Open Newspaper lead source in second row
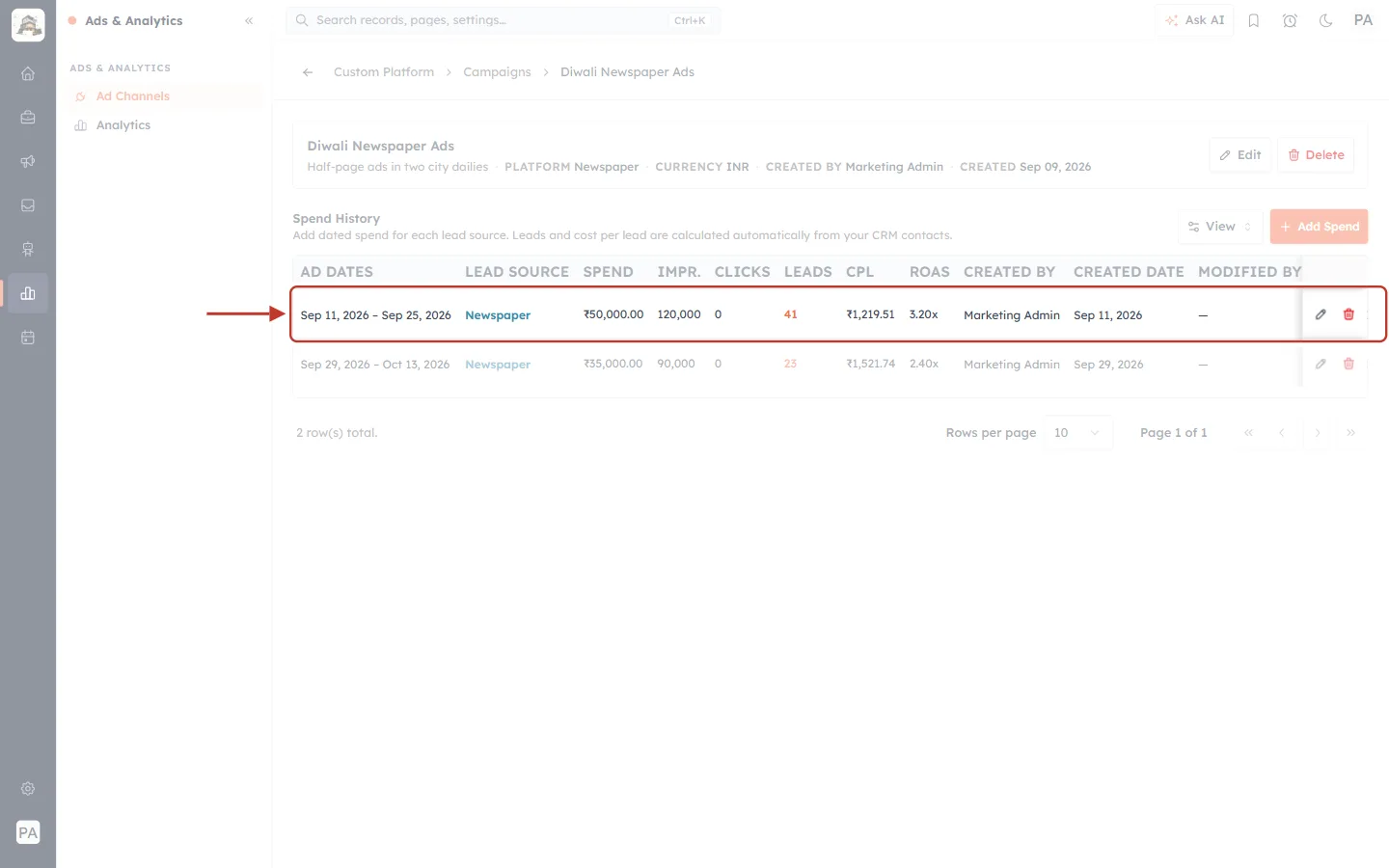The height and width of the screenshot is (868, 1389). coord(498,365)
